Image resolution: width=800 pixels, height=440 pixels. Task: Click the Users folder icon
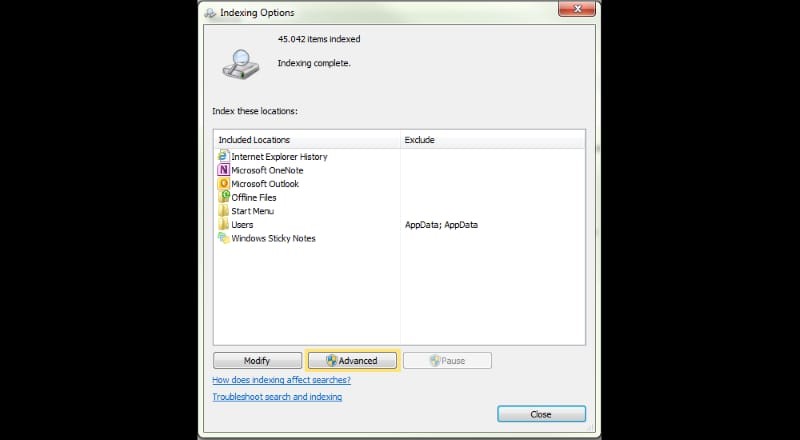pyautogui.click(x=223, y=225)
